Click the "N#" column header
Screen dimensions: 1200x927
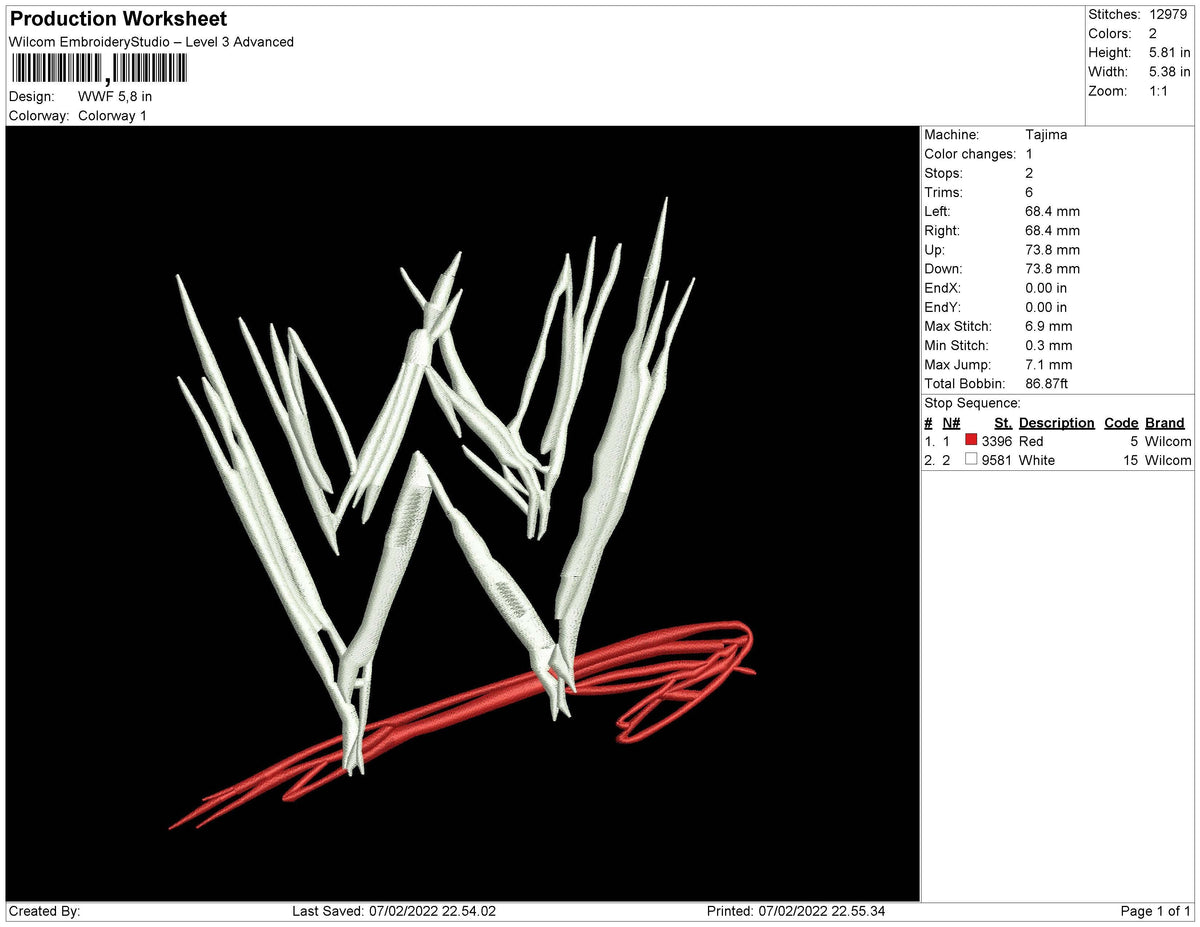coord(950,422)
